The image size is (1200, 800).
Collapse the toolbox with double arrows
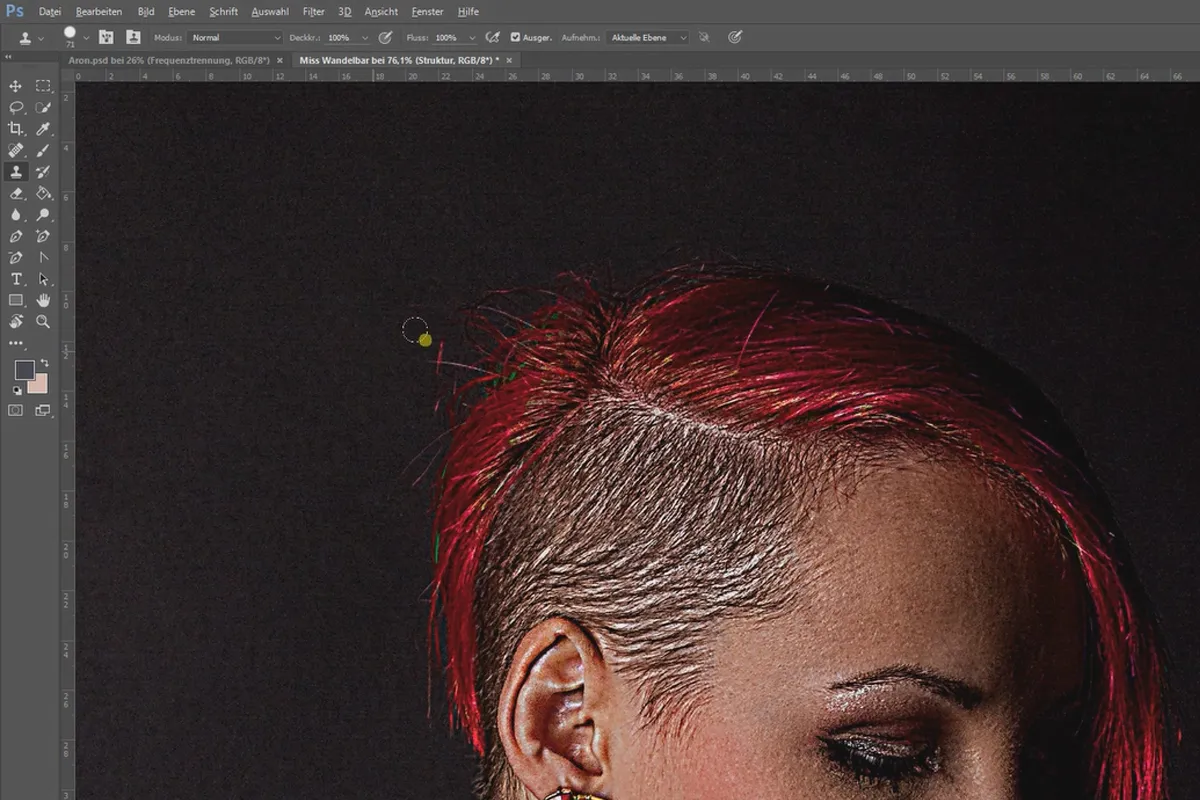click(9, 59)
